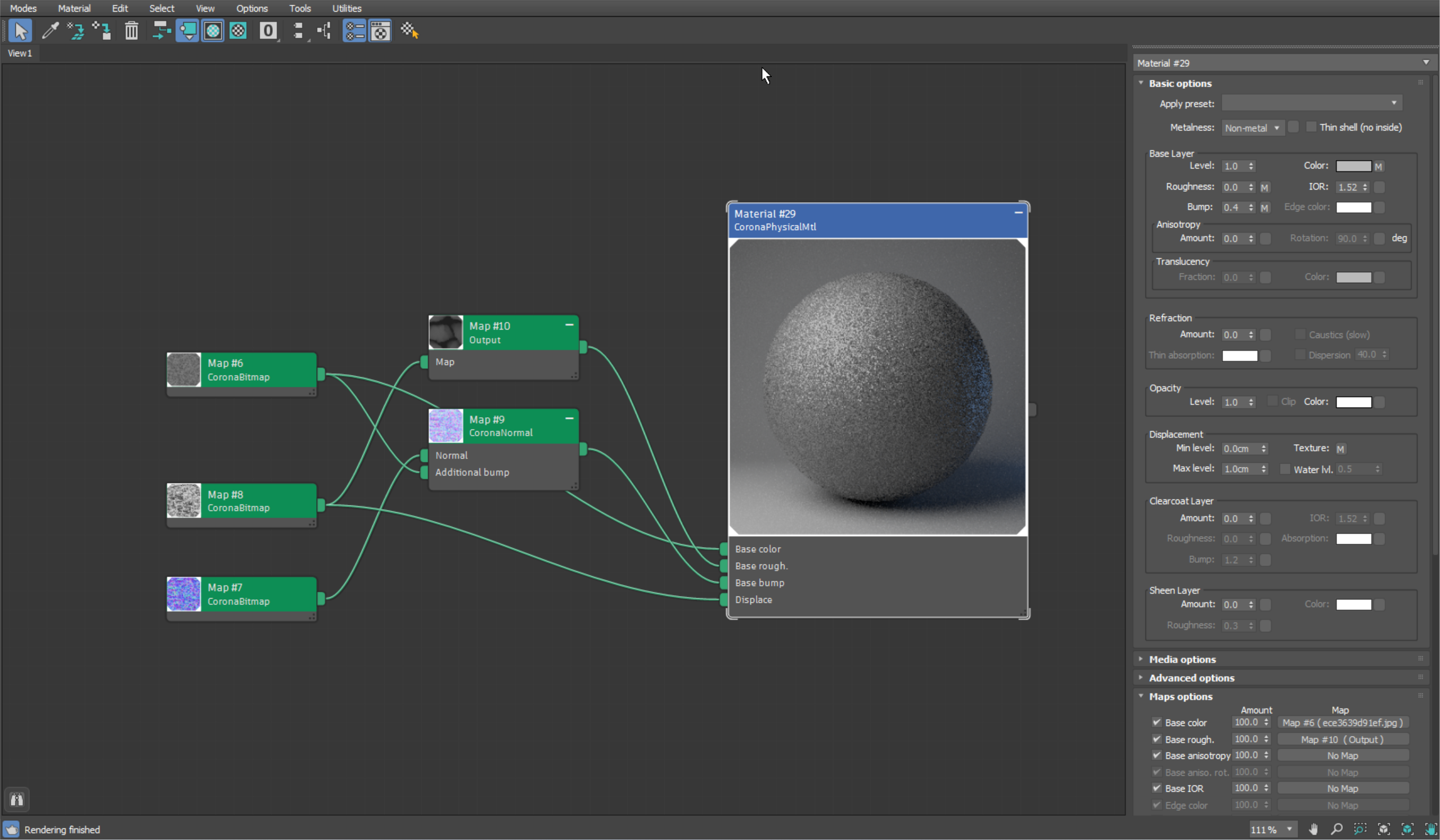The height and width of the screenshot is (840, 1440).
Task: Enable the Caustics (slow) checkbox
Action: tap(1300, 335)
